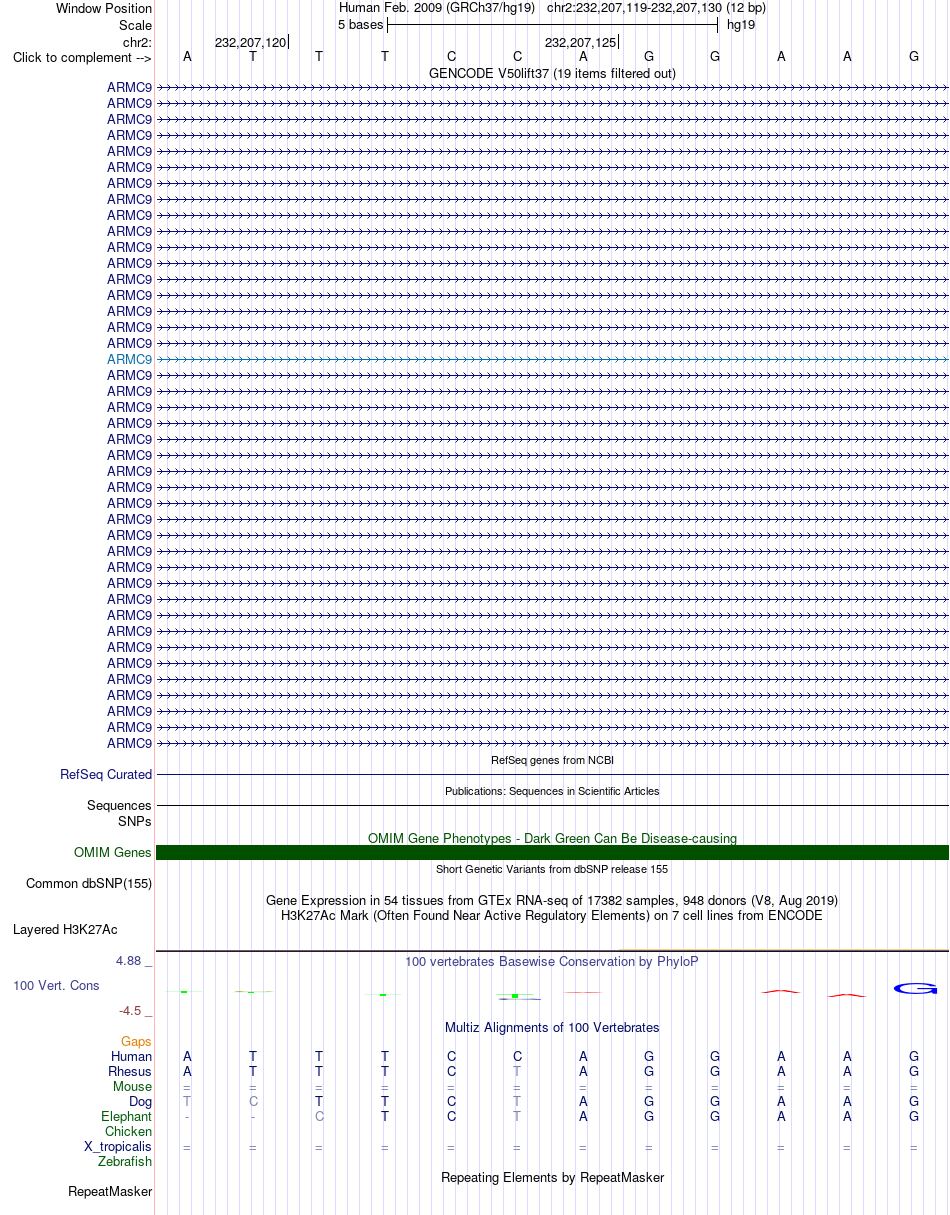Screen dimensions: 950x1215
Task: Select the "Elephant" alignment row label
Action: (x=126, y=1116)
